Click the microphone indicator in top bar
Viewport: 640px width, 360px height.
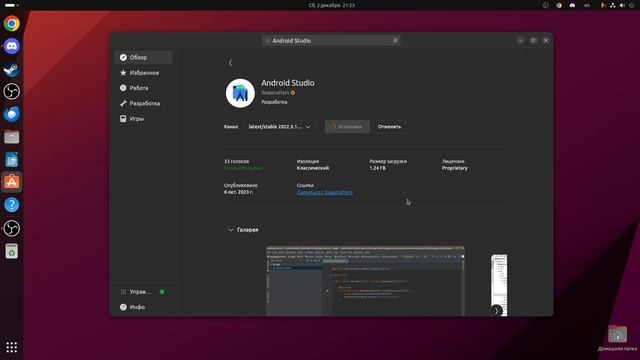[x=603, y=5]
